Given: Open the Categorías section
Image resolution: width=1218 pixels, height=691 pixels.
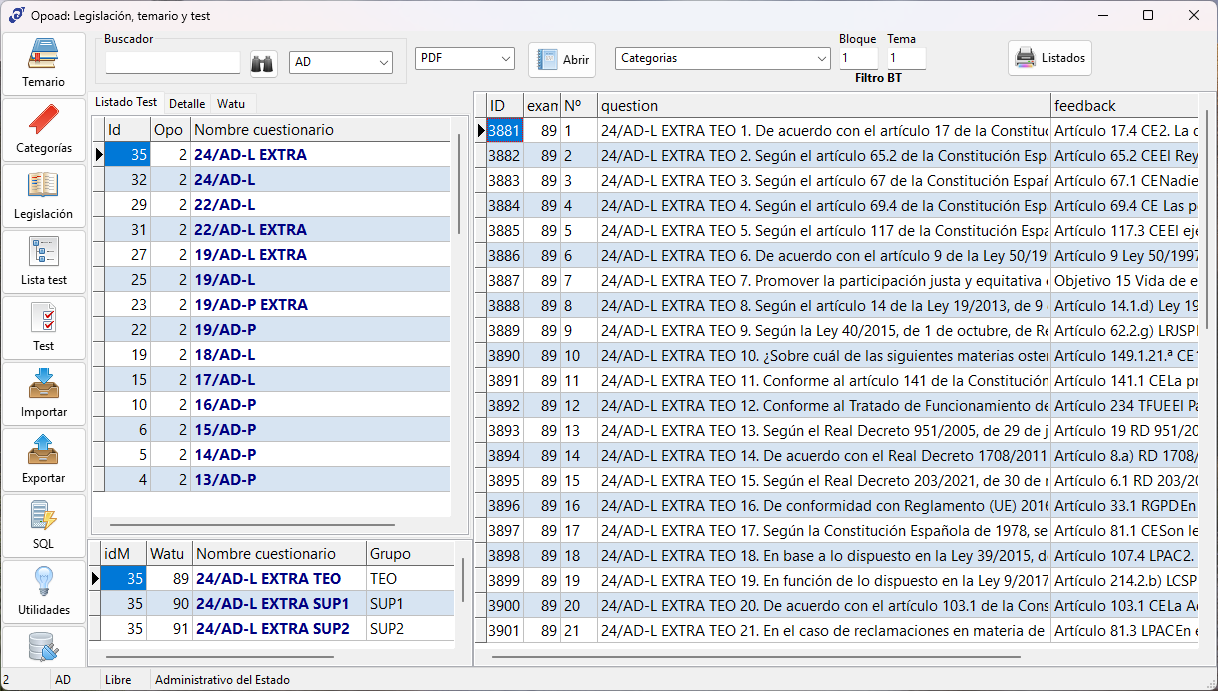Looking at the screenshot, I should pyautogui.click(x=44, y=129).
